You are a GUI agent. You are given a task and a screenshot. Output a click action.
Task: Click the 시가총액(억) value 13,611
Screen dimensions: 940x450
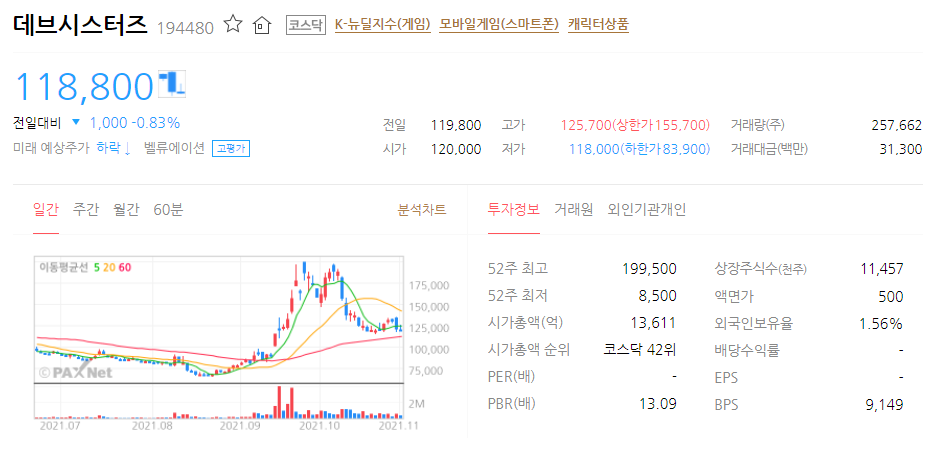click(x=653, y=323)
